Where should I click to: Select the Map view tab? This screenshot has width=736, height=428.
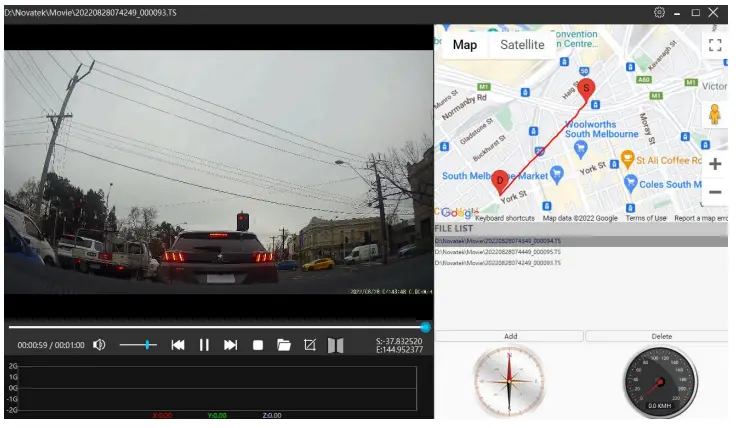[465, 45]
